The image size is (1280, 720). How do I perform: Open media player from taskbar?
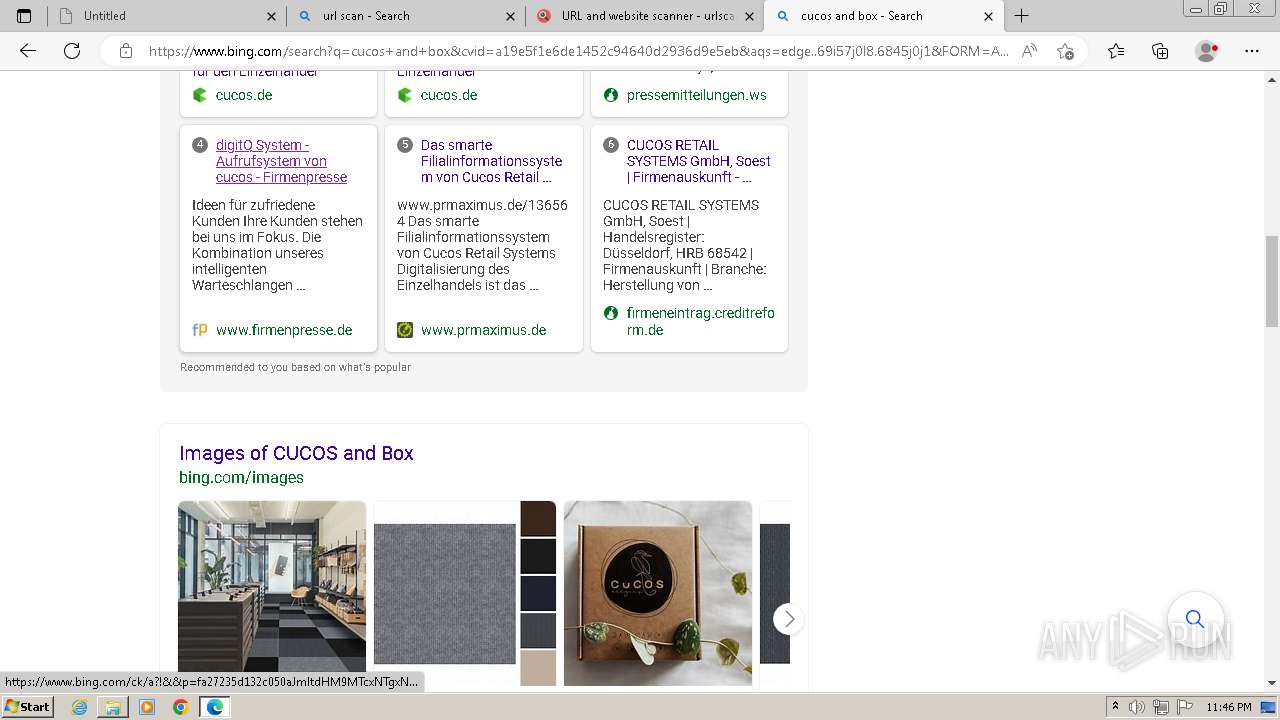click(x=147, y=707)
